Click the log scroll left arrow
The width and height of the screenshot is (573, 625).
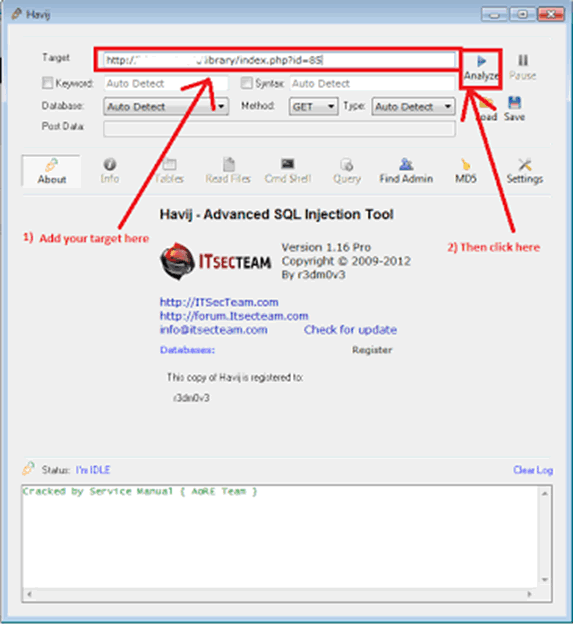click(29, 594)
